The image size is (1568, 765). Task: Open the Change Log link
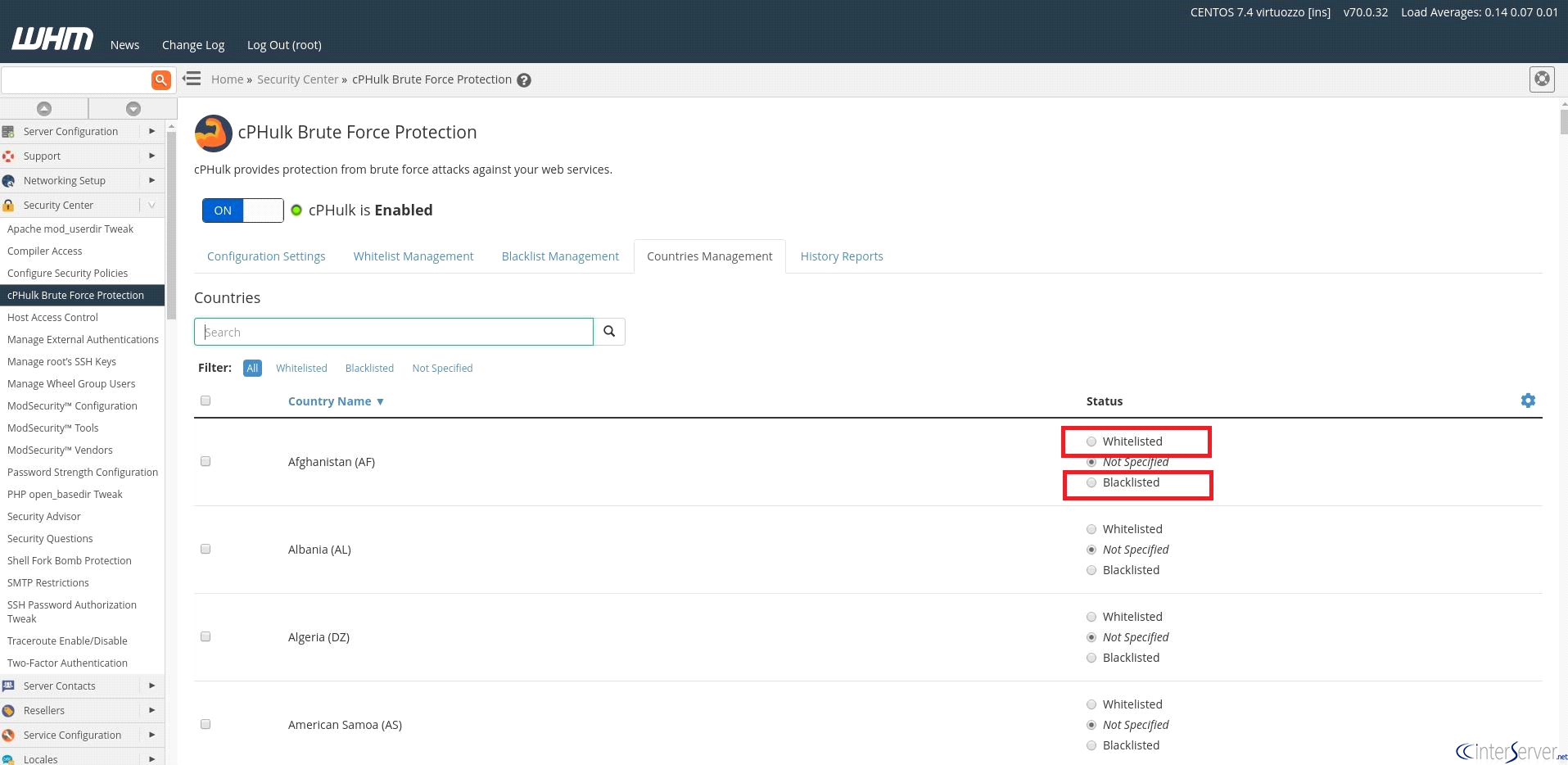tap(193, 45)
